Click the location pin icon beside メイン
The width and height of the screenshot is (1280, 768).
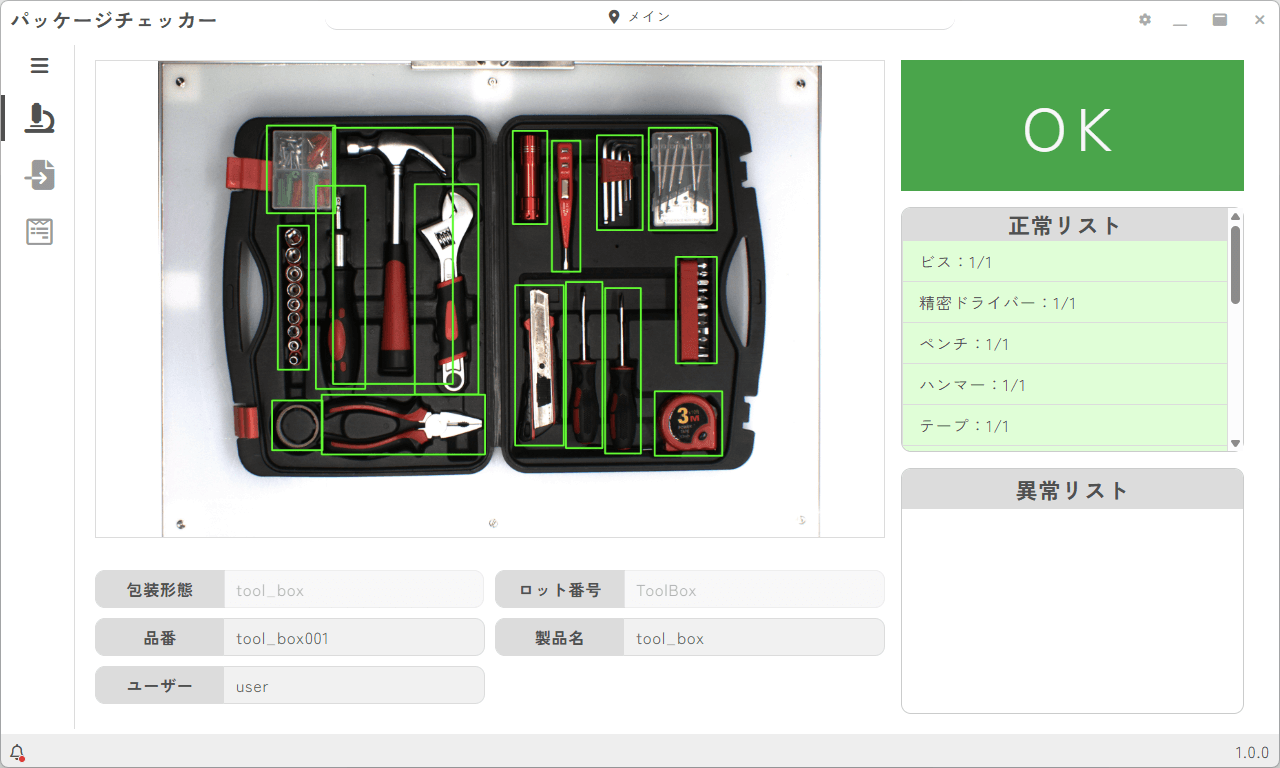(613, 16)
